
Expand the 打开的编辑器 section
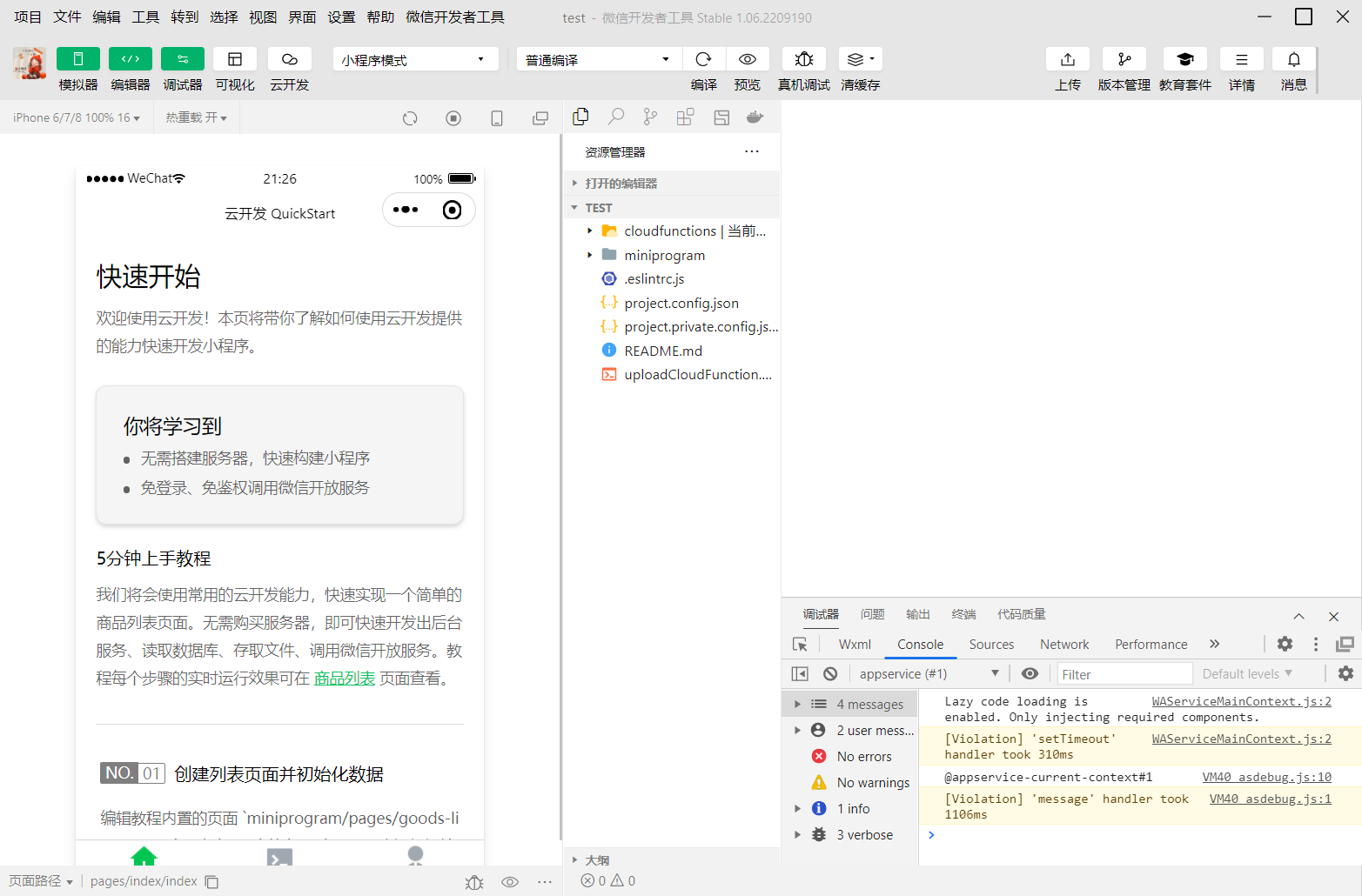(672, 184)
